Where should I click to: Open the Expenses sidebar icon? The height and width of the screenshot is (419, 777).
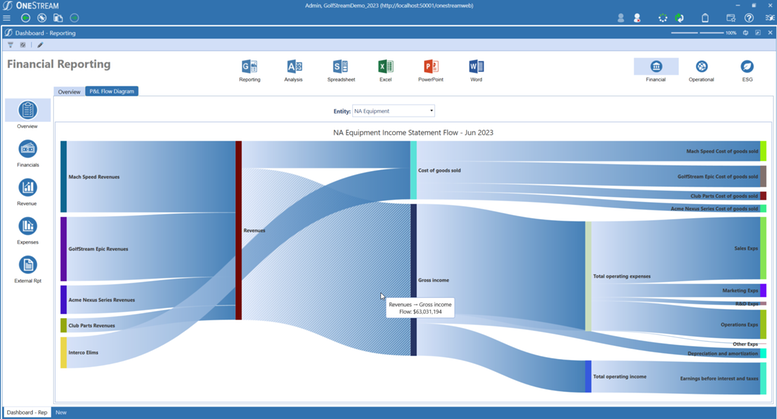[28, 226]
